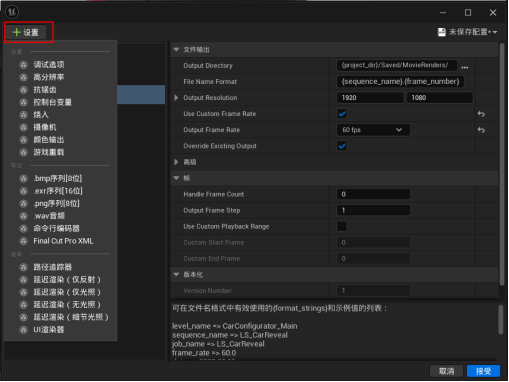The width and height of the screenshot is (509, 382).
Task: Toggle the Override Existing Output checkbox
Action: tap(342, 146)
